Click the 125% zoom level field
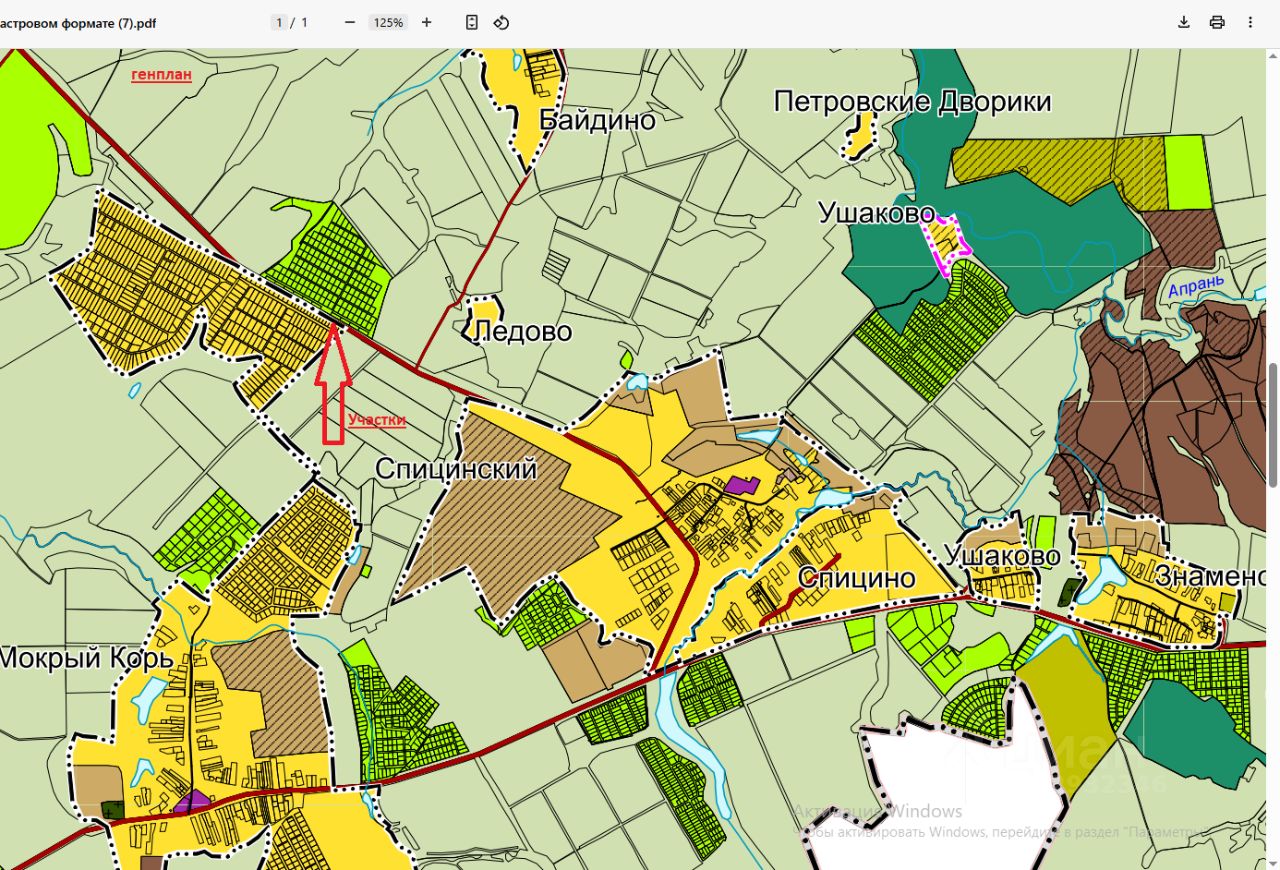Viewport: 1280px width, 870px height. pos(388,22)
